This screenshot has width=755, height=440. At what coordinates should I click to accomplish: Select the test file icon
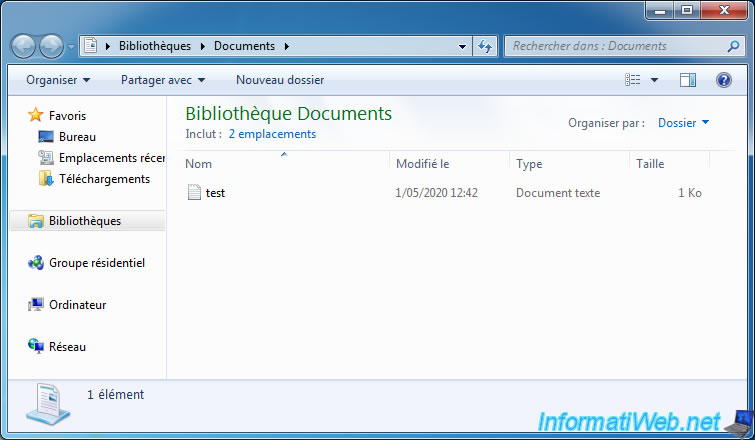point(194,193)
